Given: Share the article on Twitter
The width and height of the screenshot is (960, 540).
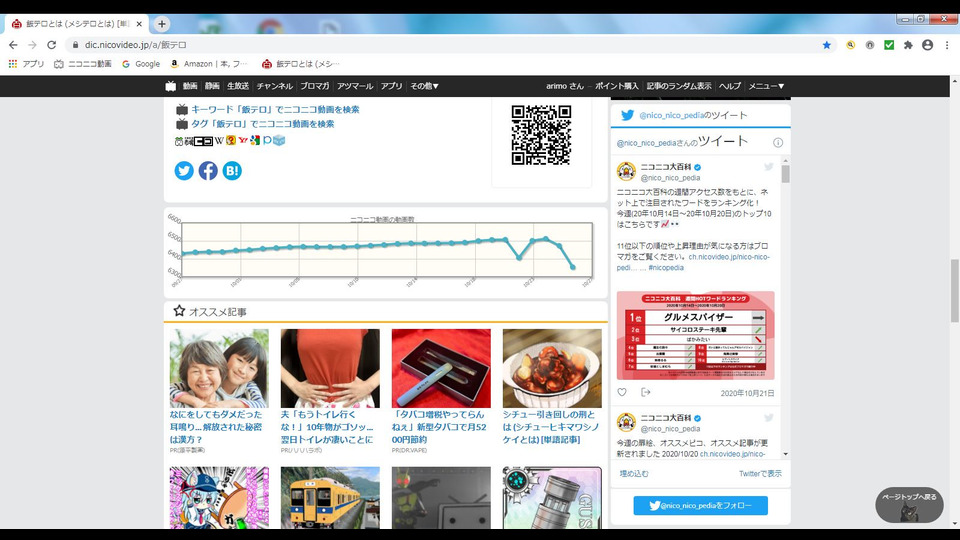Looking at the screenshot, I should click(184, 170).
